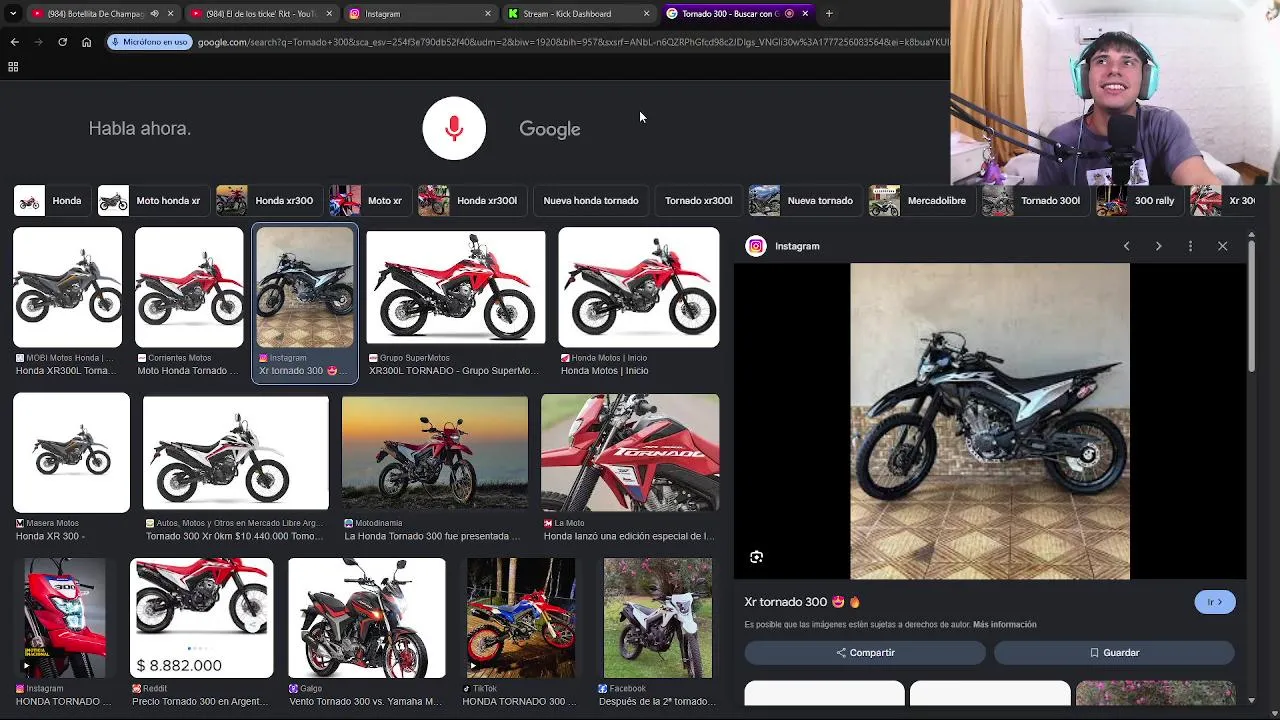This screenshot has width=1280, height=720.
Task: Select the 'Tornado 300l' filter chip
Action: [1035, 201]
